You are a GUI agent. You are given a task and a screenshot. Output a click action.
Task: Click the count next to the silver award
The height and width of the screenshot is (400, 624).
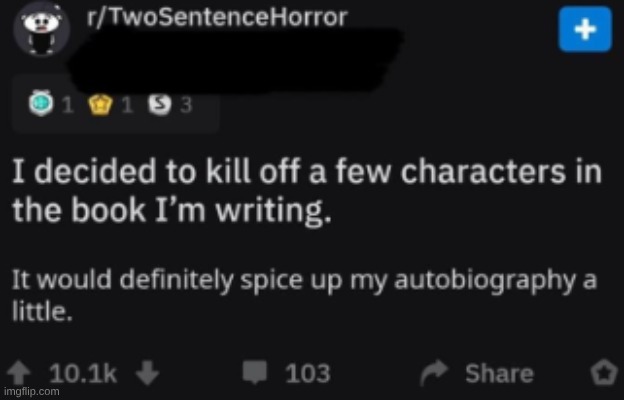click(x=186, y=105)
